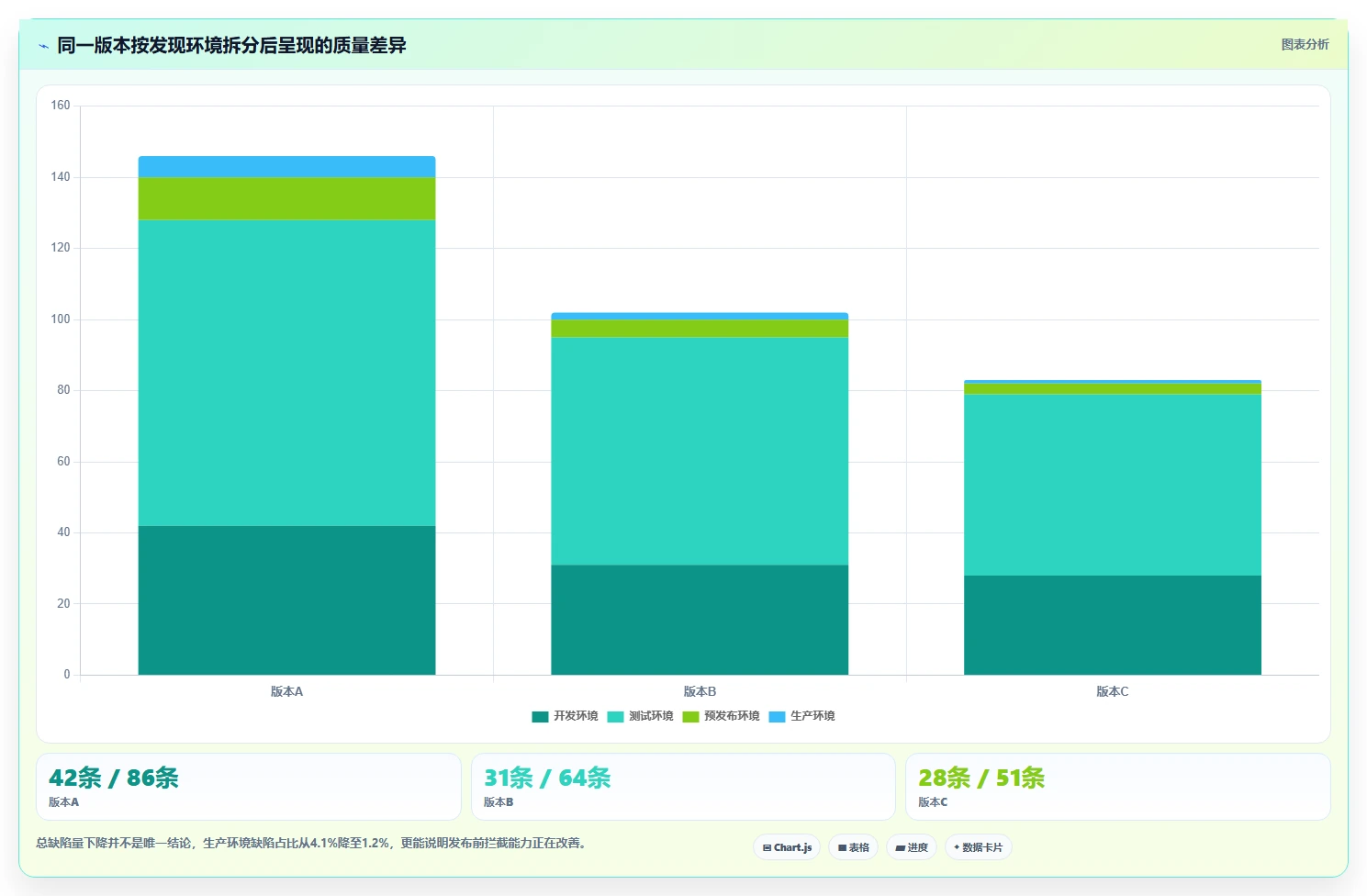This screenshot has height=896, width=1367.
Task: Toggle the 测试环境 legend color box
Action: click(615, 716)
